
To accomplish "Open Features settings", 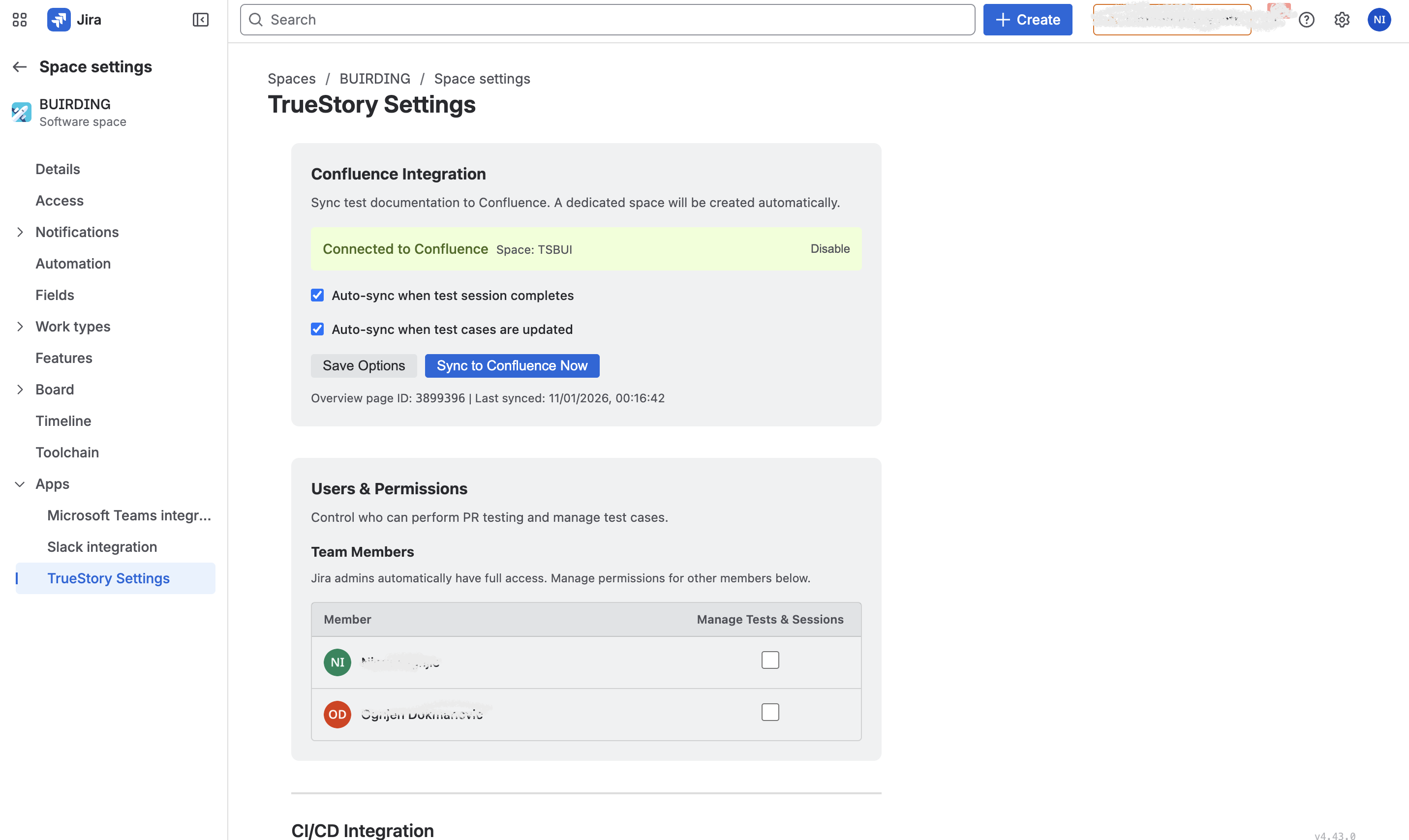I will click(x=64, y=359).
